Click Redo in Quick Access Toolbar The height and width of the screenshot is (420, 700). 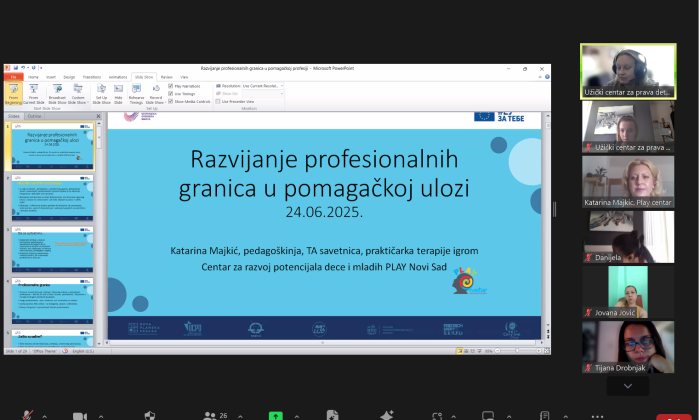point(33,68)
